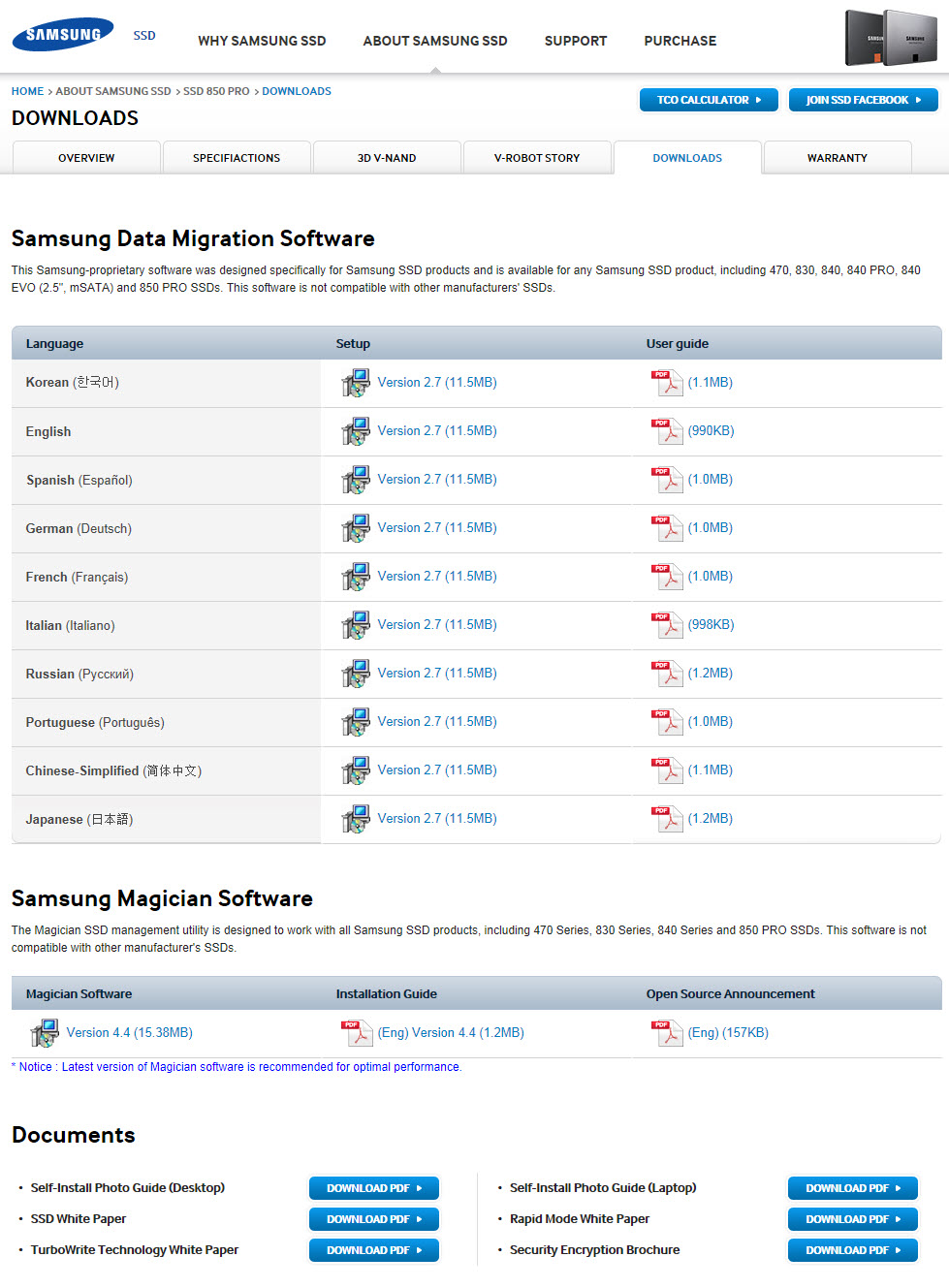Select the DOWNLOADS tab
Screen dimensions: 949x1288
click(x=687, y=157)
